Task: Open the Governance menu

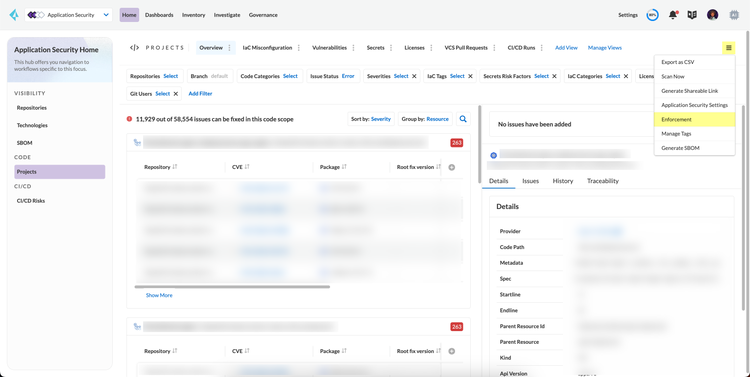Action: (x=263, y=15)
